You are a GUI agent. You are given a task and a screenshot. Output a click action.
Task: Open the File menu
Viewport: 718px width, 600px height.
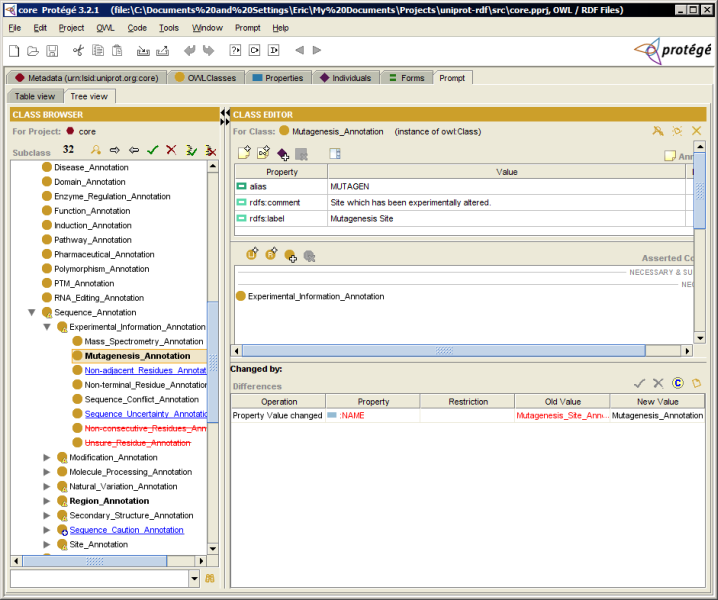[15, 28]
